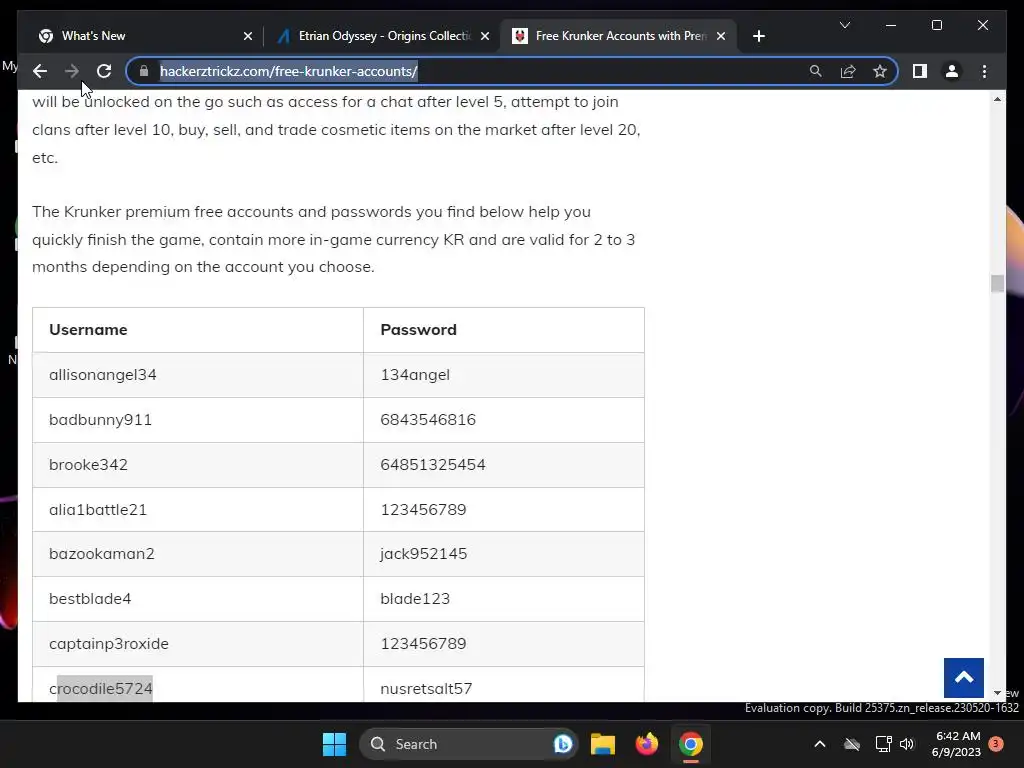Screen dimensions: 1024x768
Task: Close the What's New tab
Action: pos(248,36)
